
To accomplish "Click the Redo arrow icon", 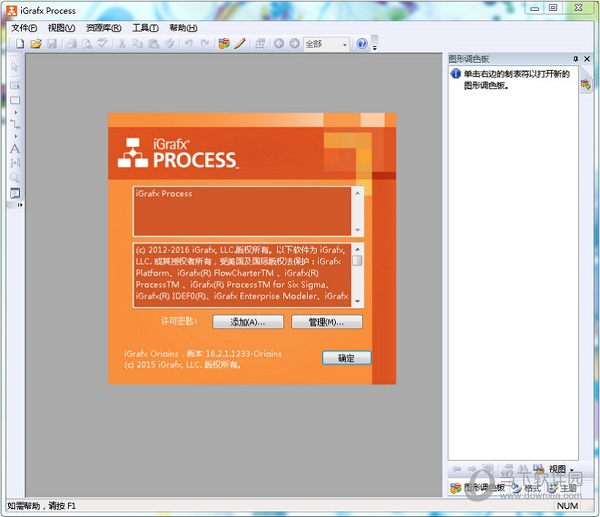I will [205, 44].
